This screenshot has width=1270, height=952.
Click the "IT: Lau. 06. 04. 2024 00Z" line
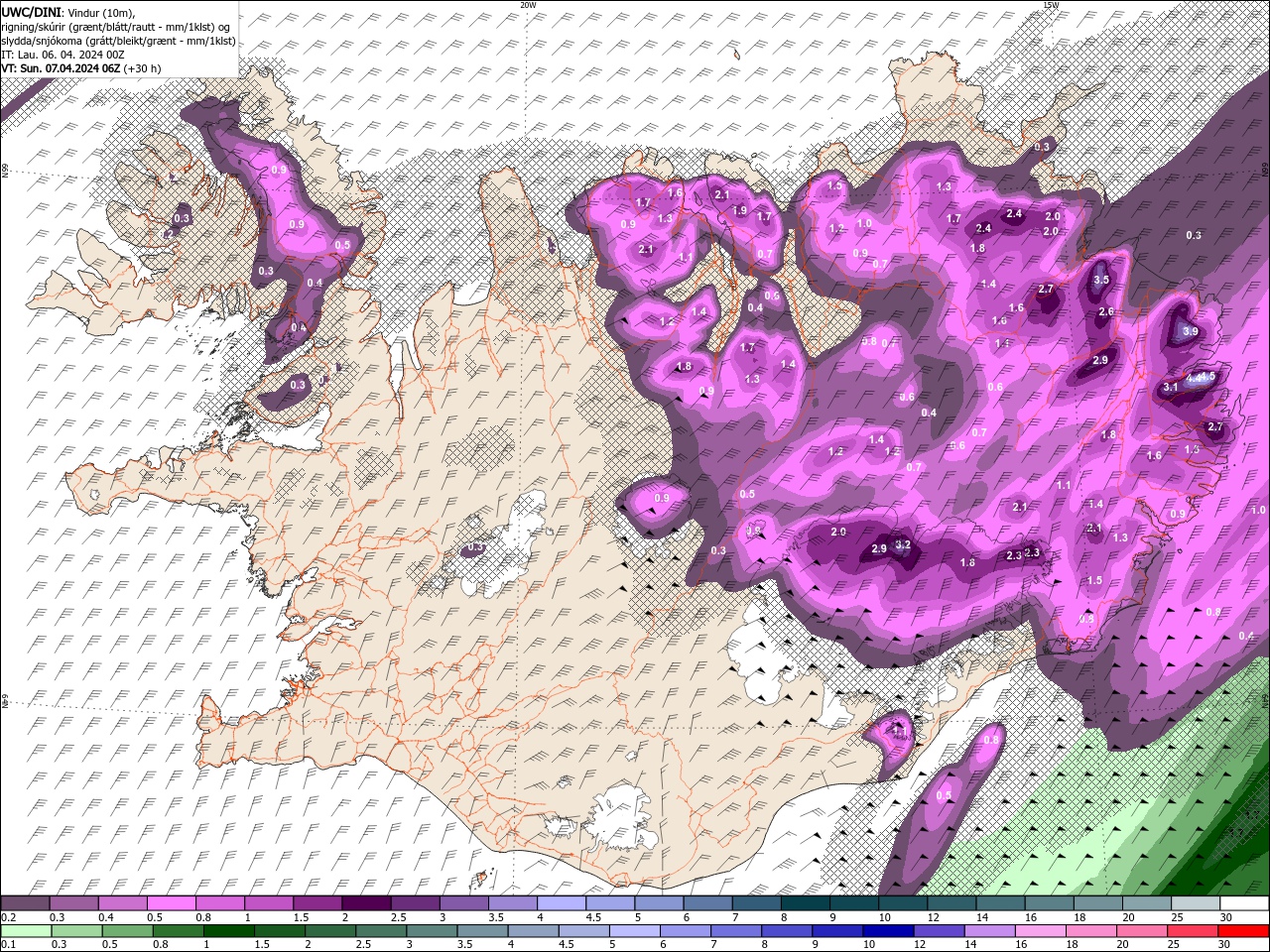(x=63, y=55)
